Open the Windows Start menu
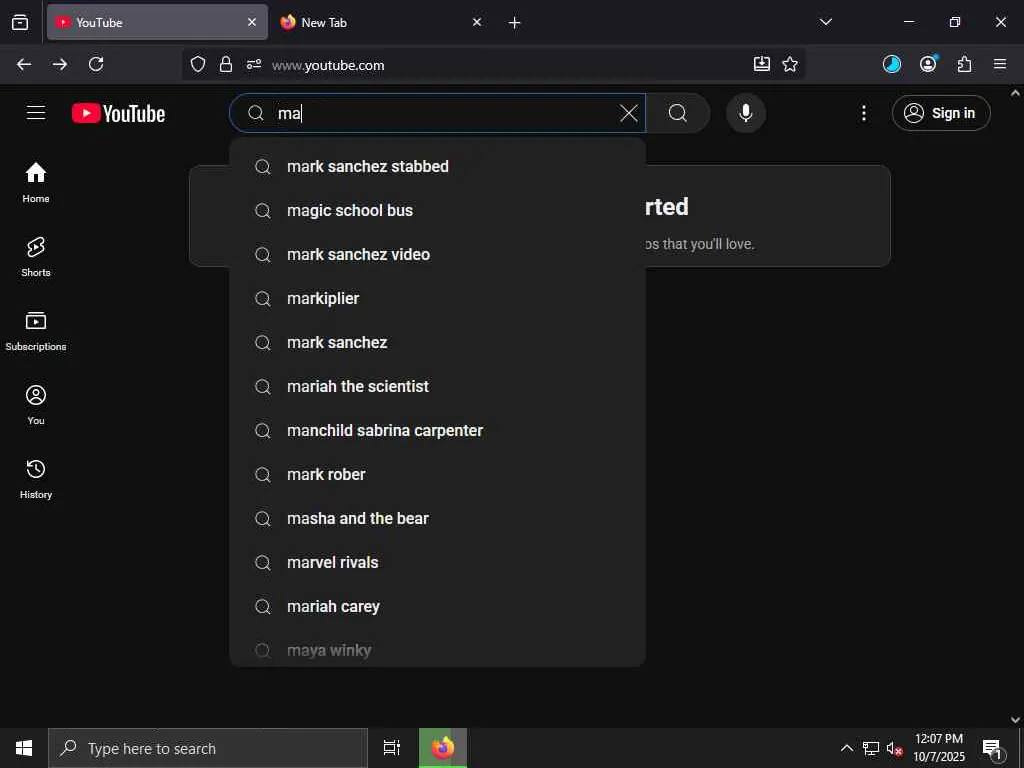Image resolution: width=1024 pixels, height=768 pixels. (24, 748)
